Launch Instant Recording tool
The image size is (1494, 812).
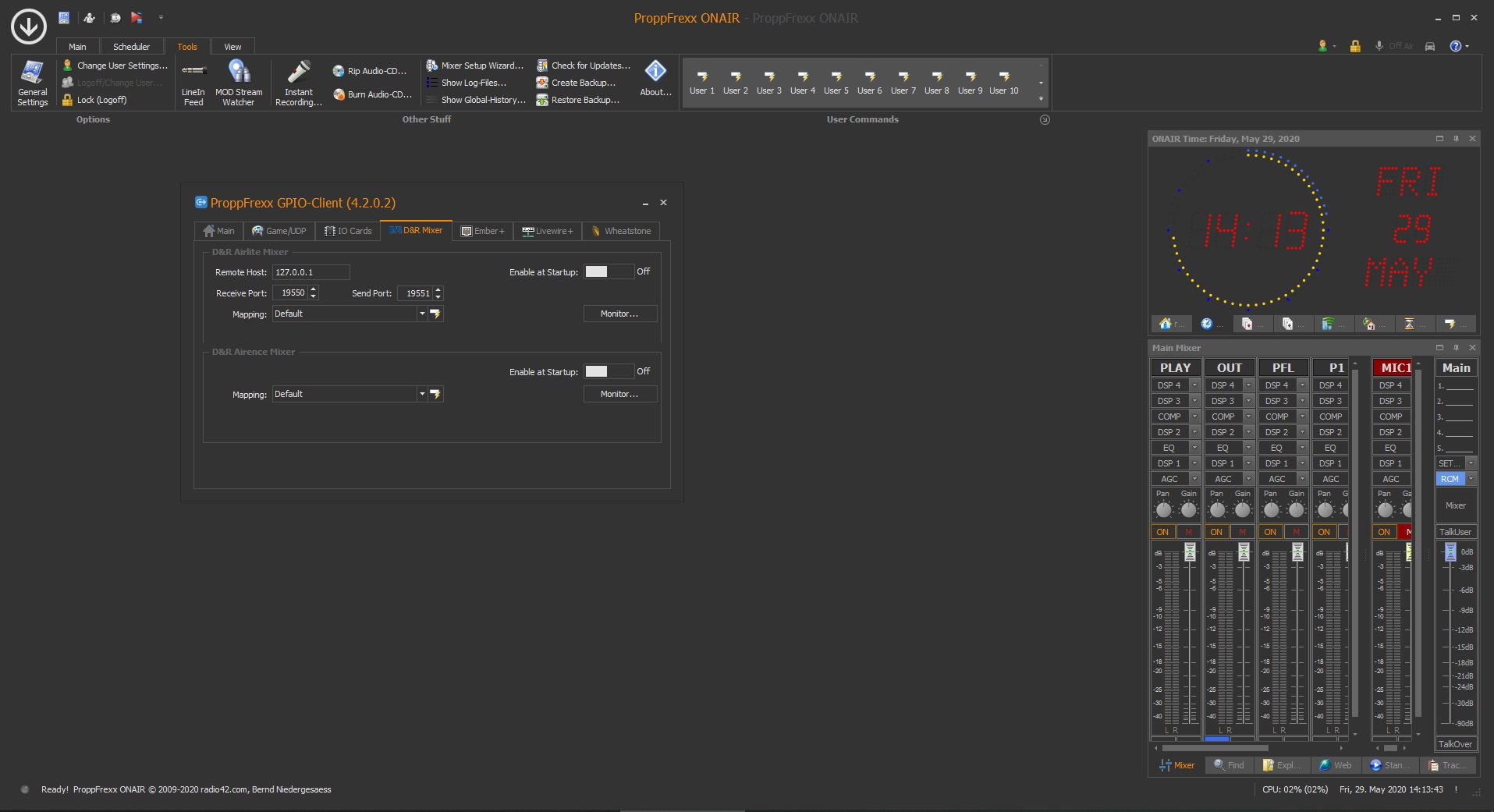coord(298,82)
